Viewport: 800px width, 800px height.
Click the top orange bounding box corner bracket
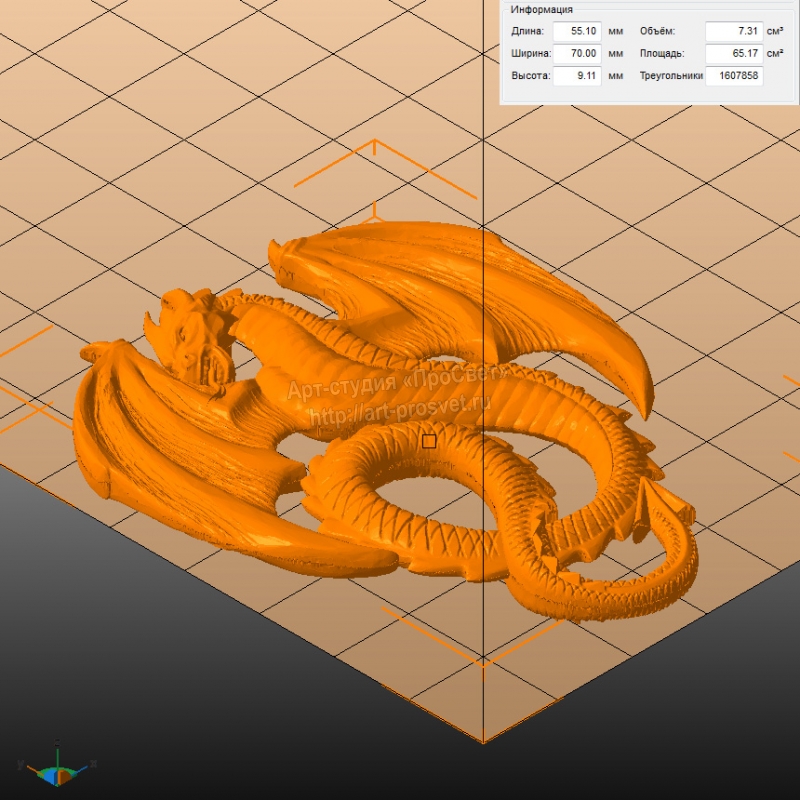point(375,148)
